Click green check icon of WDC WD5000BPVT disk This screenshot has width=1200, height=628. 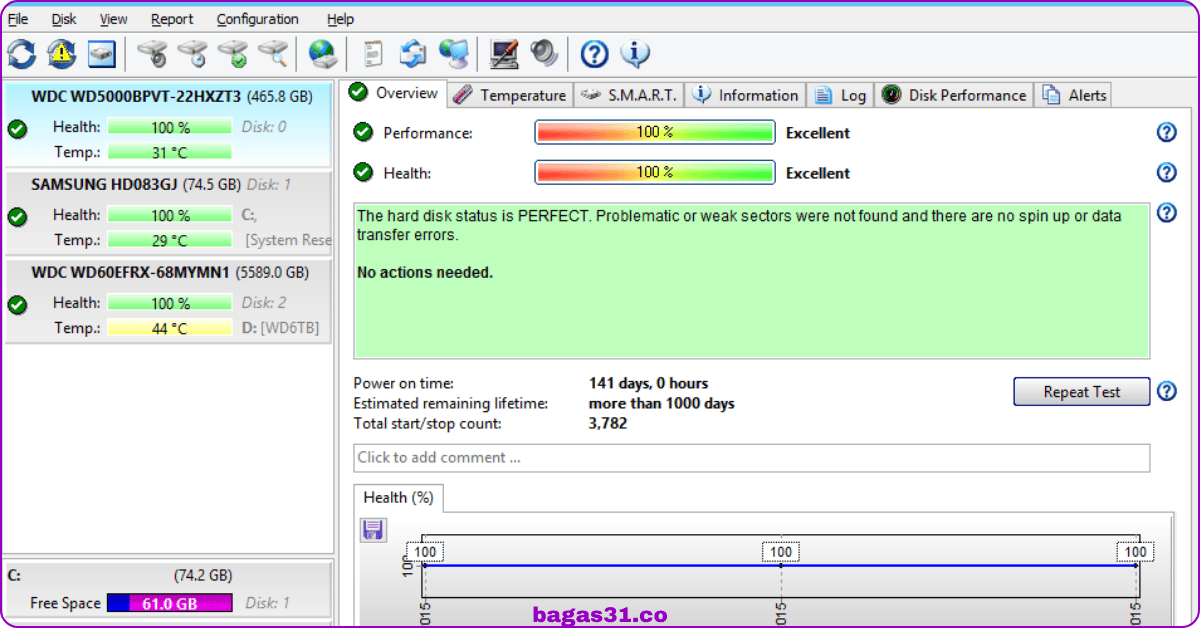click(17, 128)
